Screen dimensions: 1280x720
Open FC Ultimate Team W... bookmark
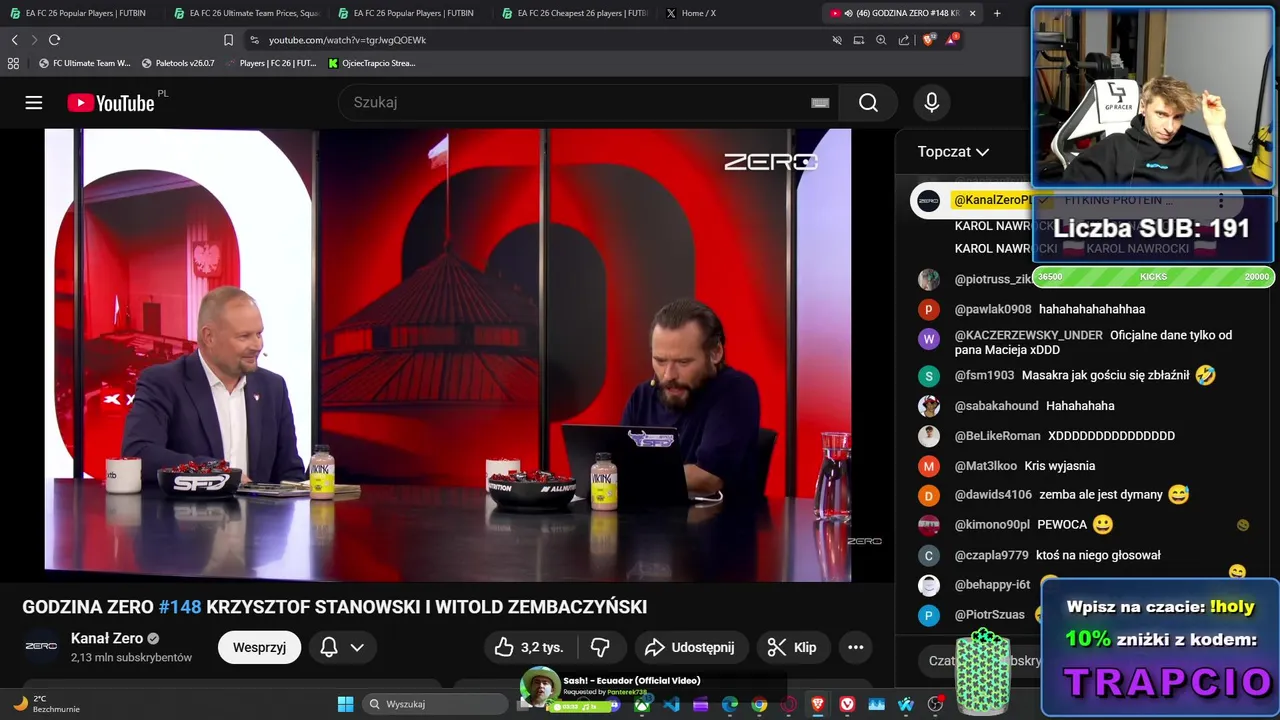point(85,63)
